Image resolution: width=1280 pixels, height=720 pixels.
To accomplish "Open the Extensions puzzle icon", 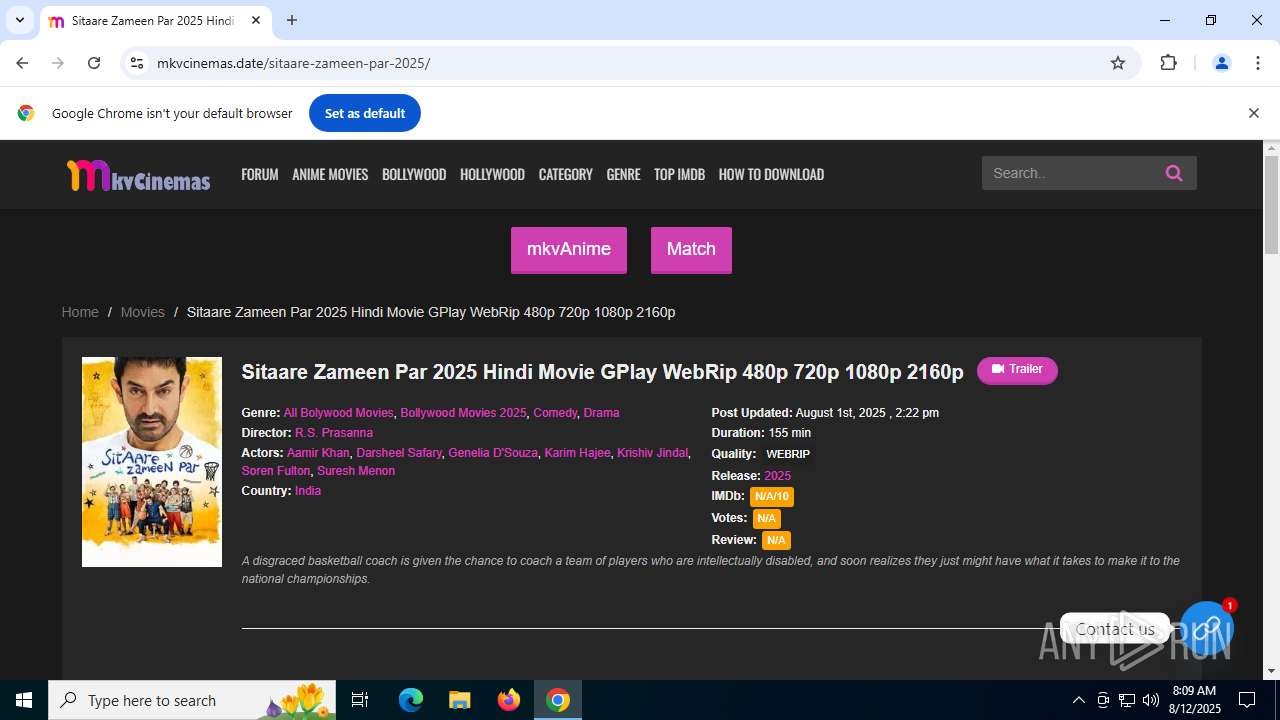I will pyautogui.click(x=1168, y=63).
